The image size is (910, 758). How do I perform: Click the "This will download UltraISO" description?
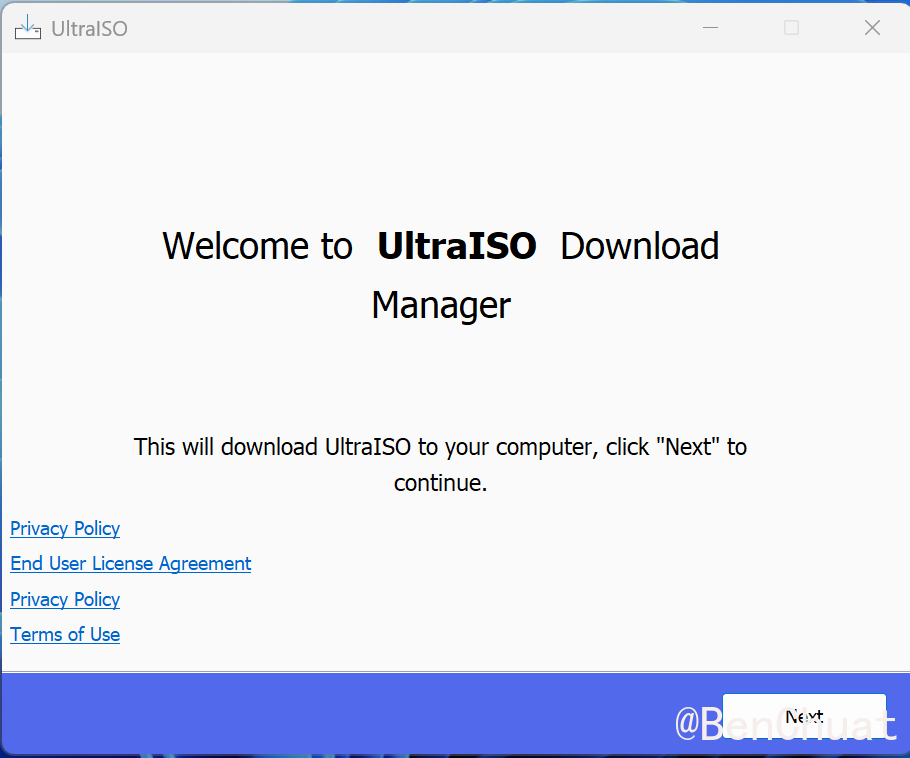pyautogui.click(x=440, y=447)
